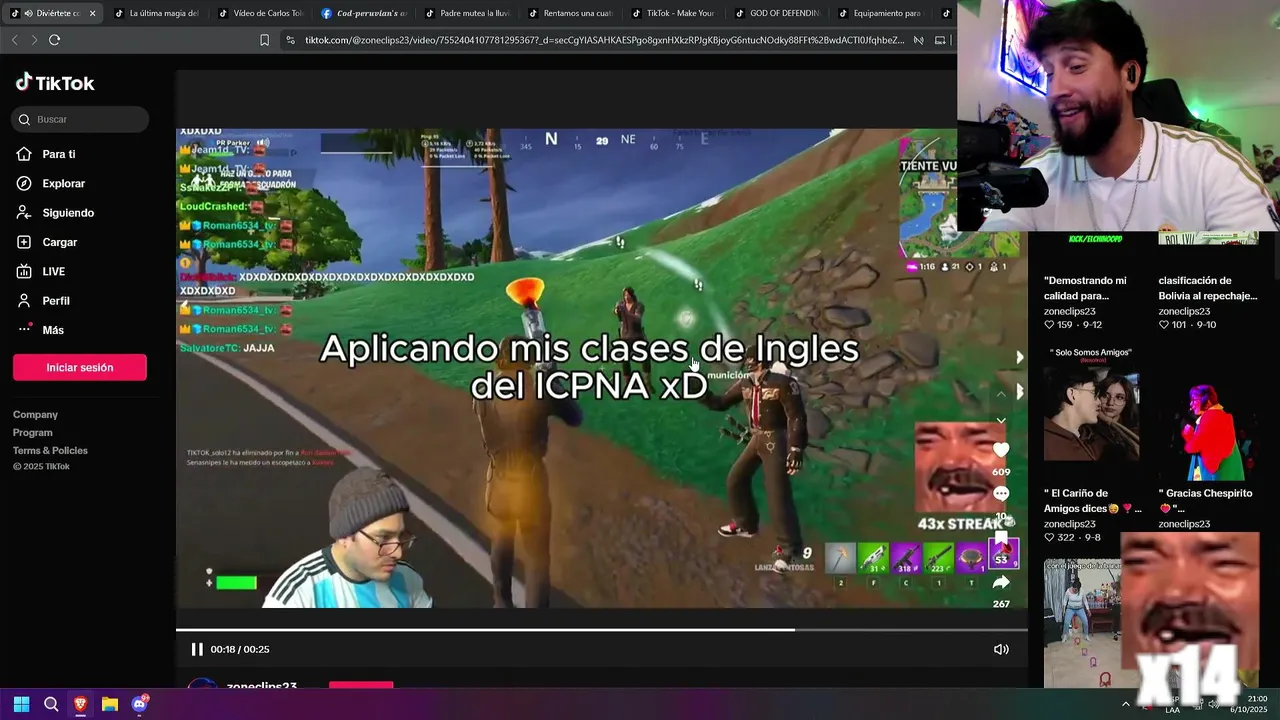Collapse the side panel with upper right arrow
The width and height of the screenshot is (1280, 720).
[1019, 357]
